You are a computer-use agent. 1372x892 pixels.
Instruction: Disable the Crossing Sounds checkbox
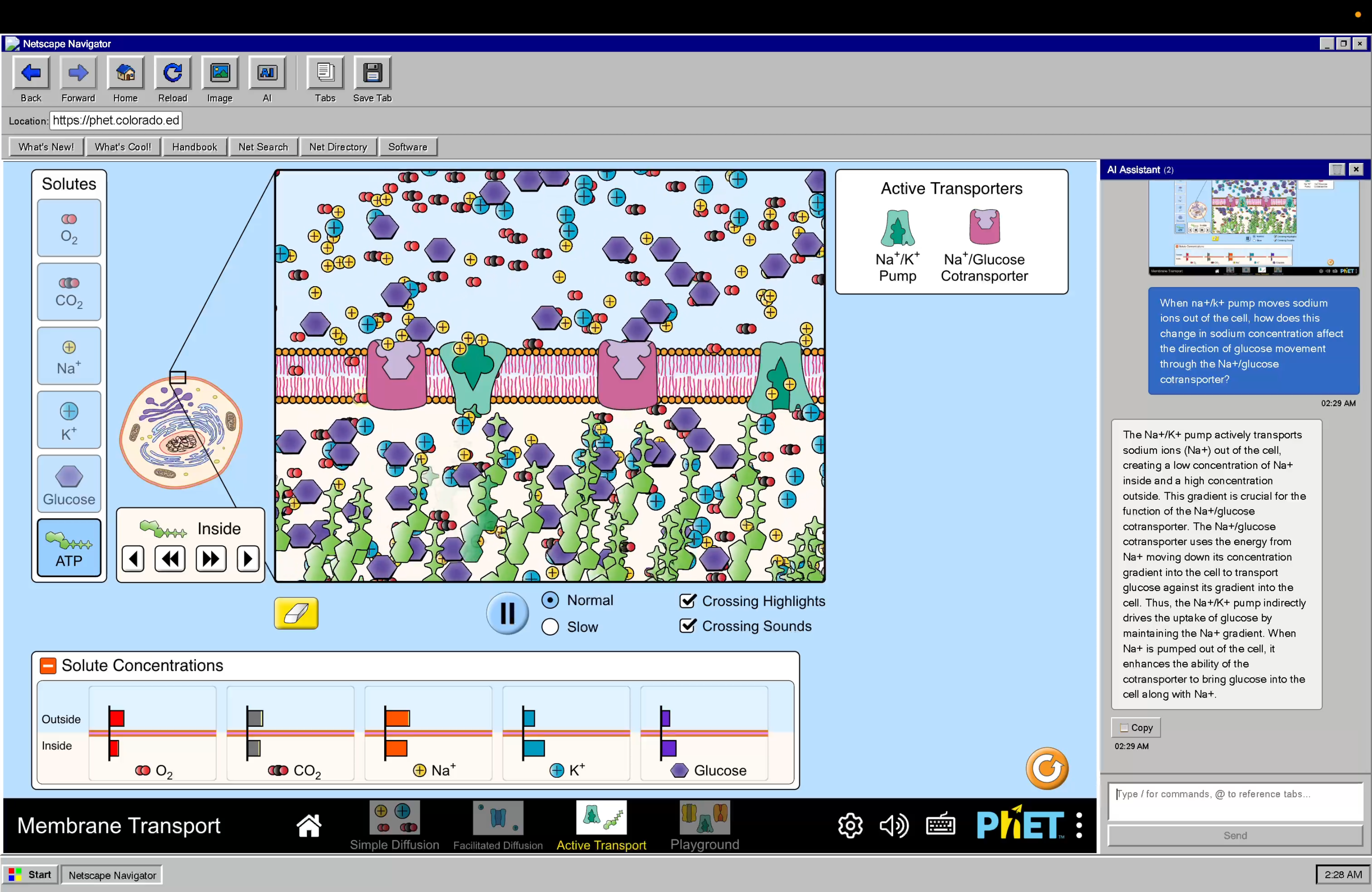(x=687, y=626)
